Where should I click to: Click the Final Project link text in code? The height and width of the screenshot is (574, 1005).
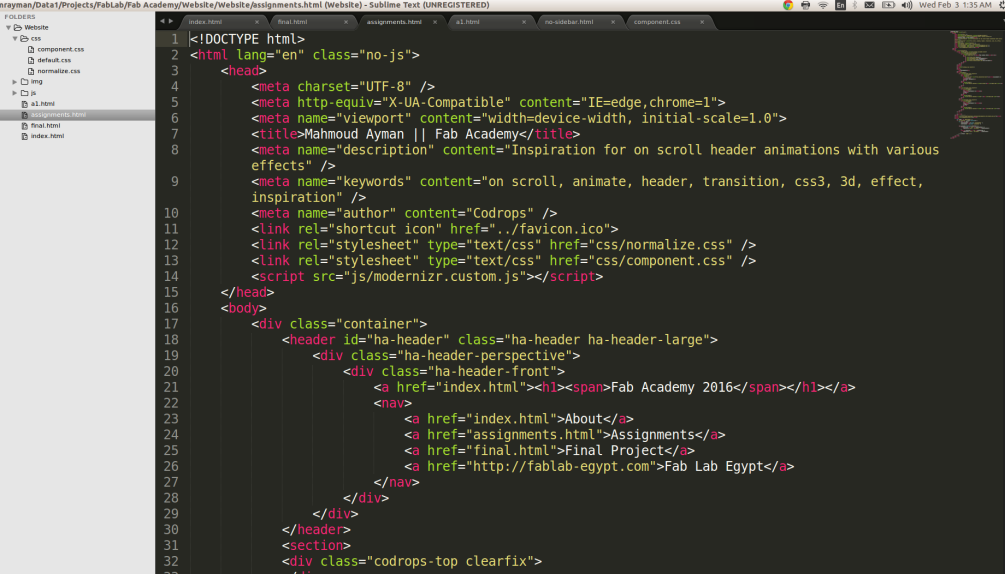tap(615, 451)
